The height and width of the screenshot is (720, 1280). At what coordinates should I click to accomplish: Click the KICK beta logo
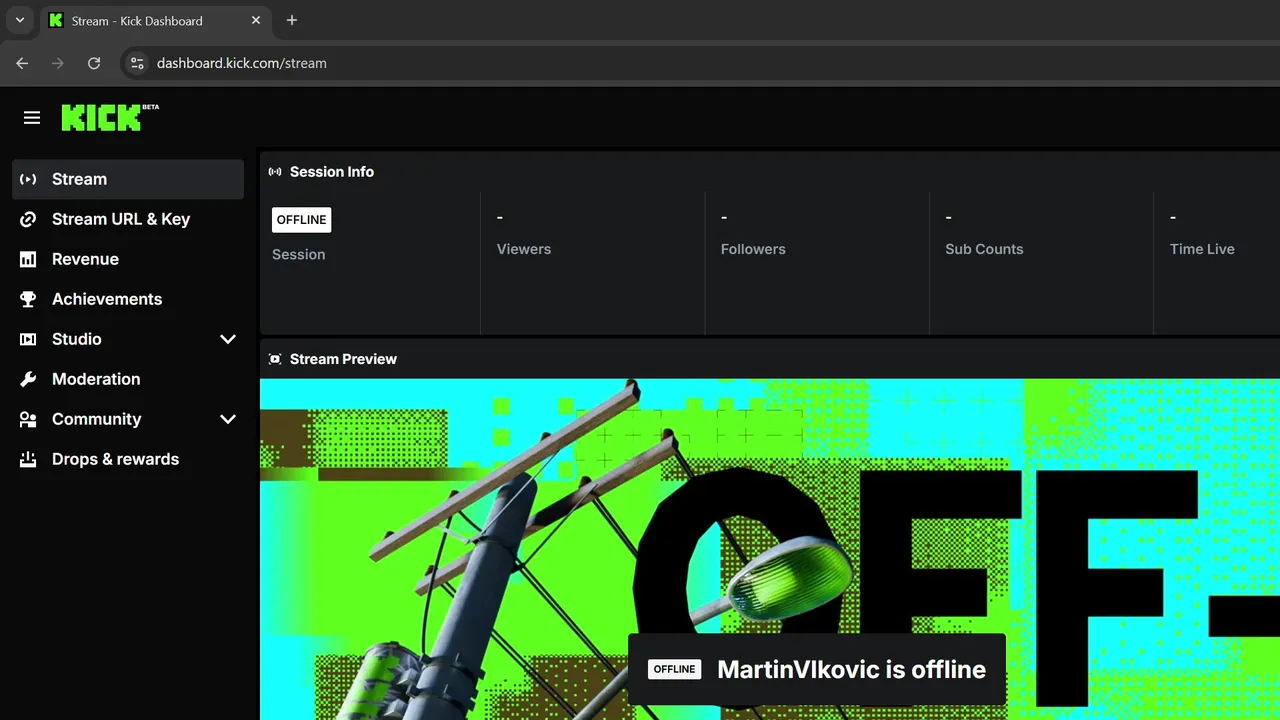(x=110, y=117)
